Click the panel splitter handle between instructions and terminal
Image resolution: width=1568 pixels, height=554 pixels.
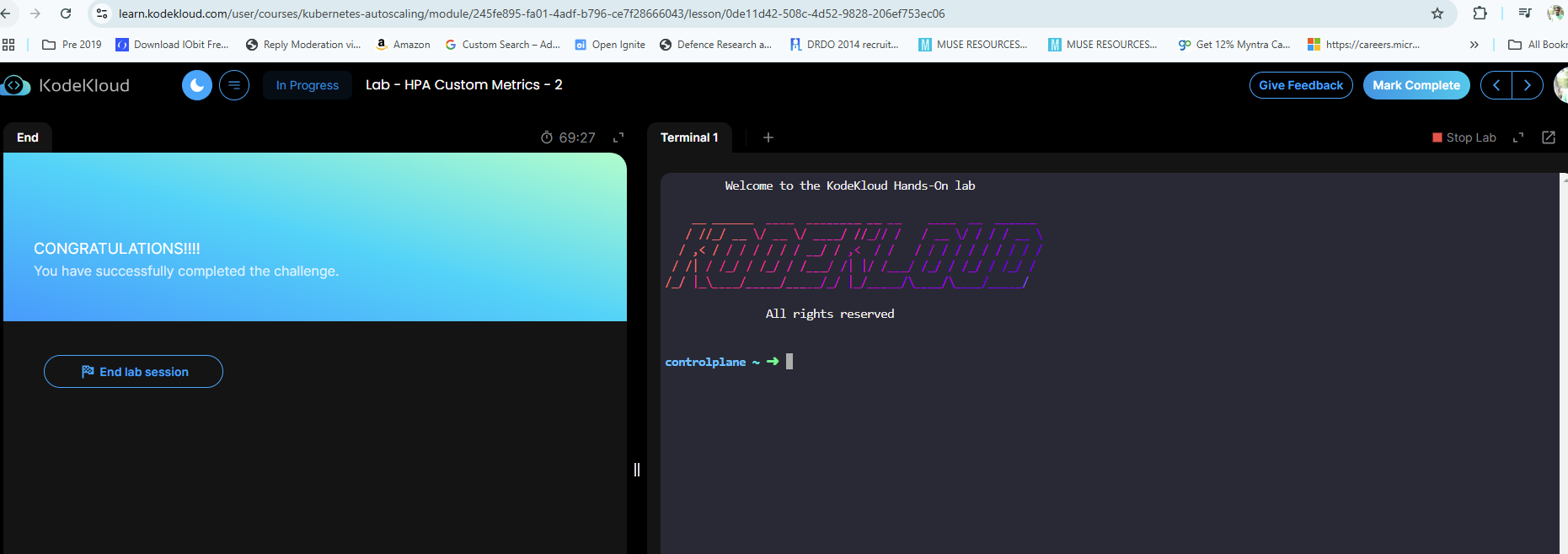pos(637,470)
